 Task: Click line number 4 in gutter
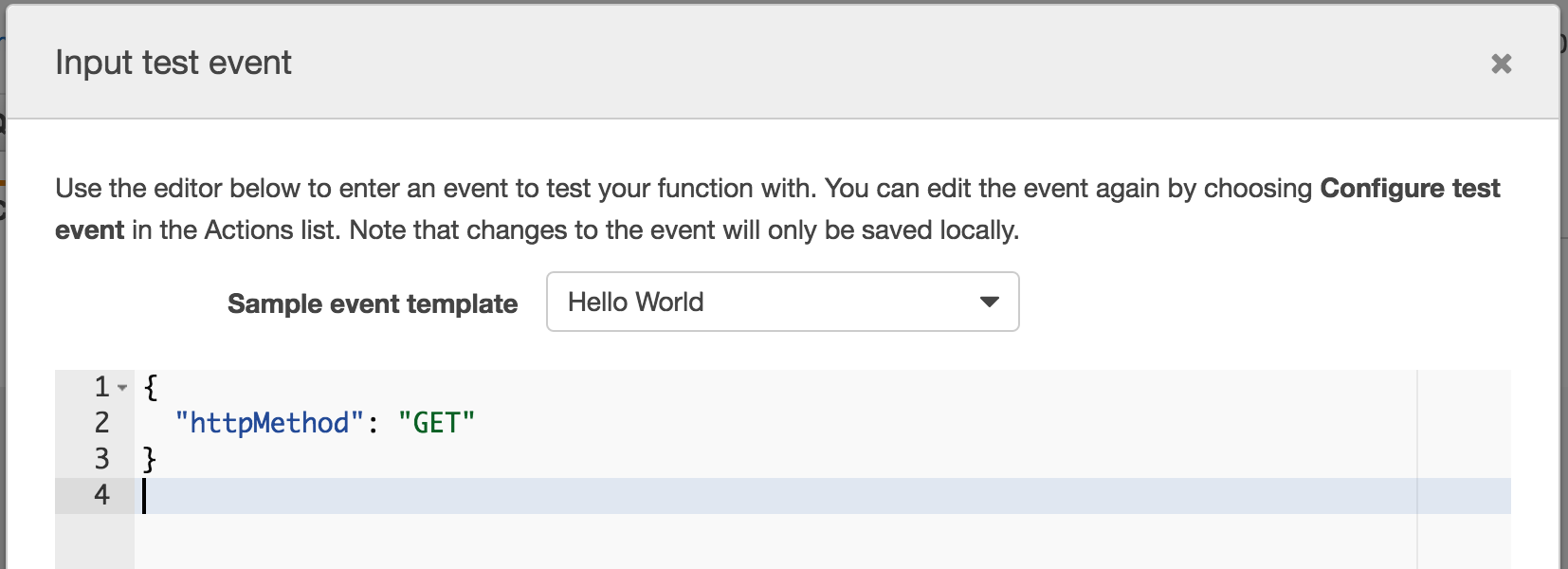point(101,495)
